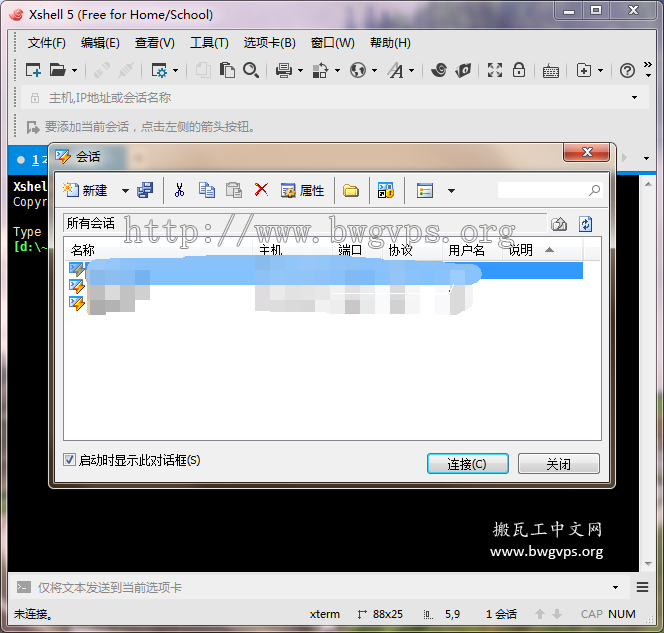This screenshot has height=633, width=664.
Task: Toggle 启动时显示此对话框 checkbox
Action: 69,460
